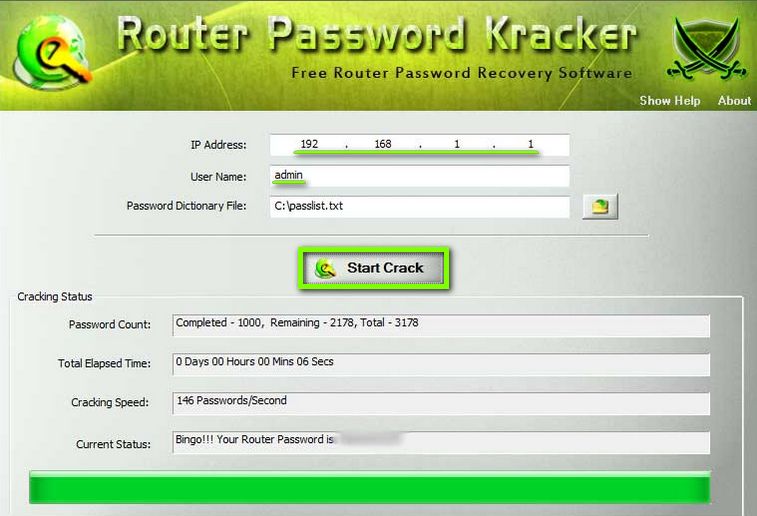Click the crossed swords shield emblem
This screenshot has height=516, width=757.
click(x=707, y=48)
